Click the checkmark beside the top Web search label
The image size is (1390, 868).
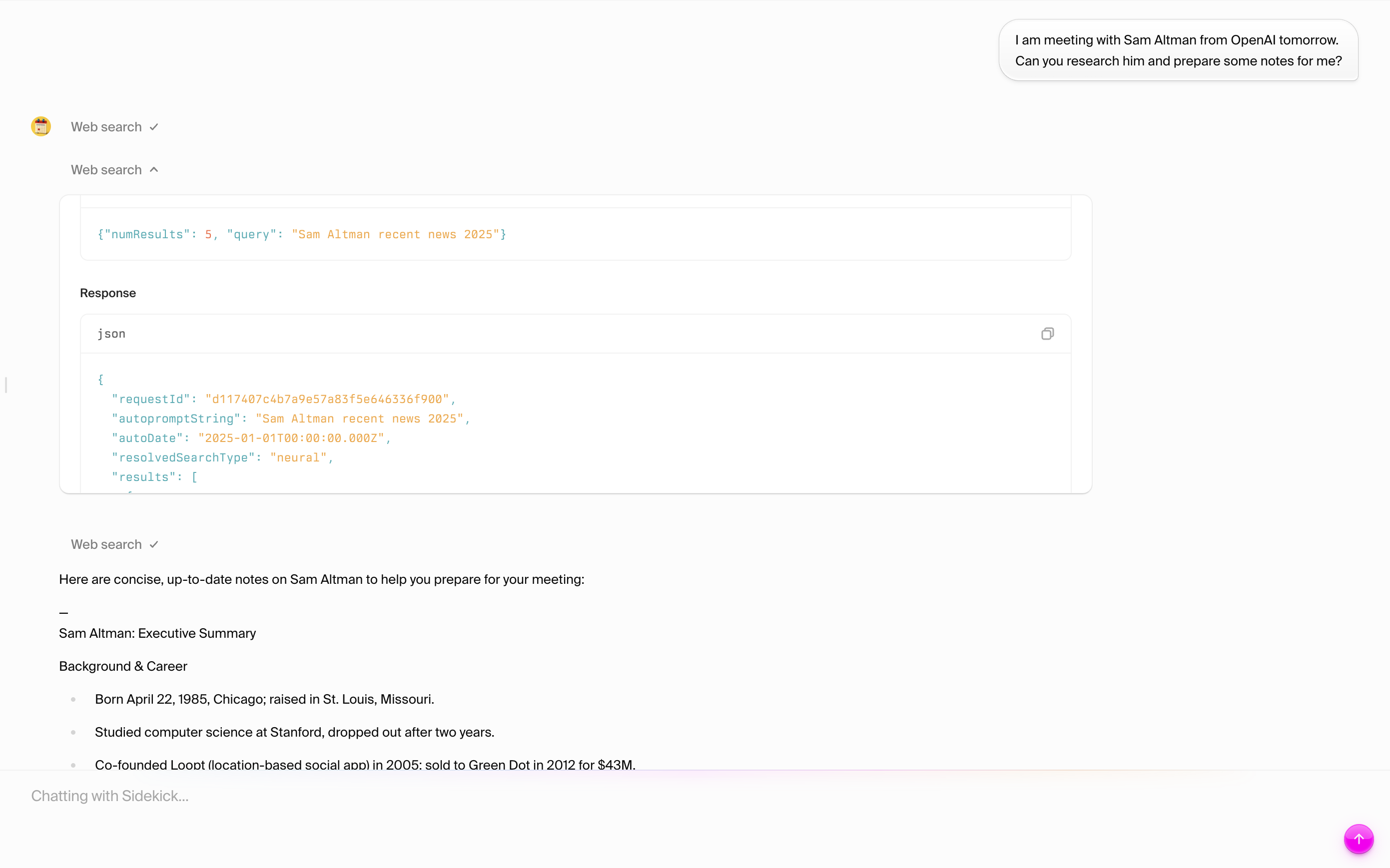point(153,126)
